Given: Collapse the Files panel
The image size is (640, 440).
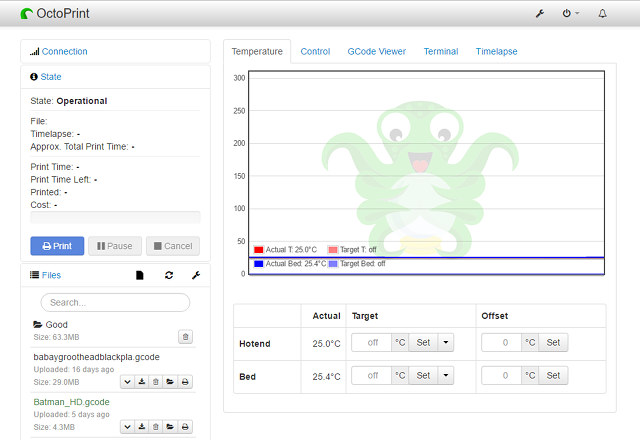Looking at the screenshot, I should pyautogui.click(x=51, y=275).
